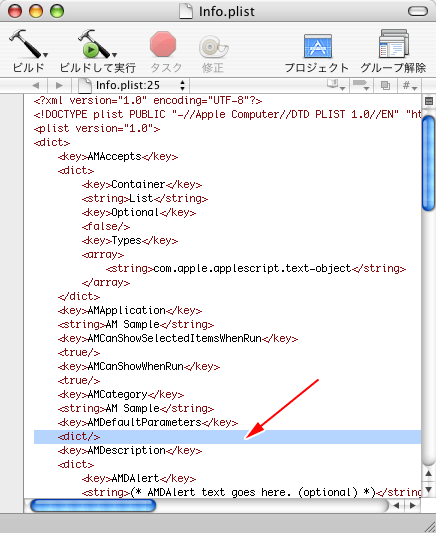Go forward with the right navigation arrow
436x533 pixels.
pyautogui.click(x=59, y=85)
